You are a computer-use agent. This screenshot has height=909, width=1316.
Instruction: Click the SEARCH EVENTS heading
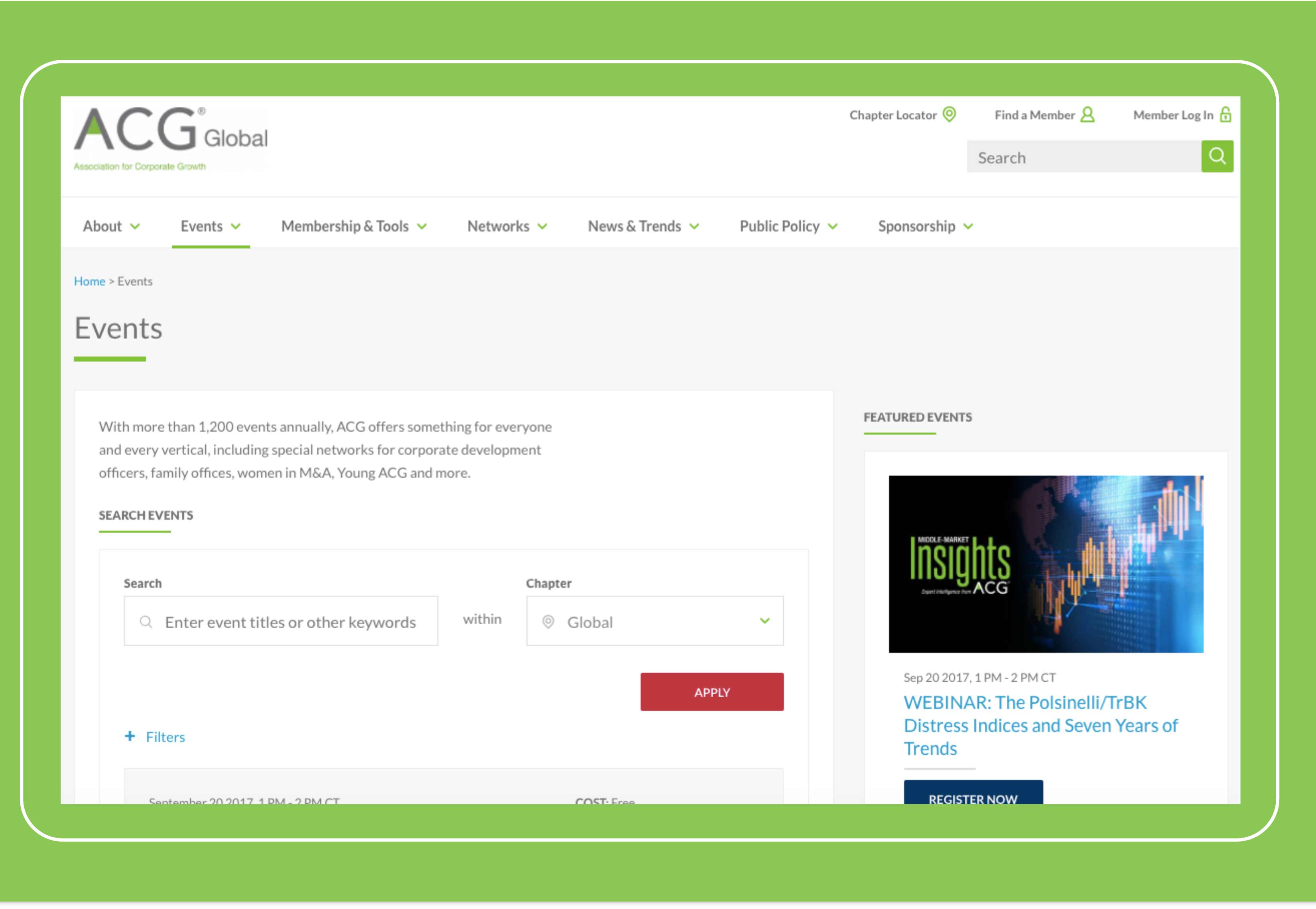pos(146,515)
